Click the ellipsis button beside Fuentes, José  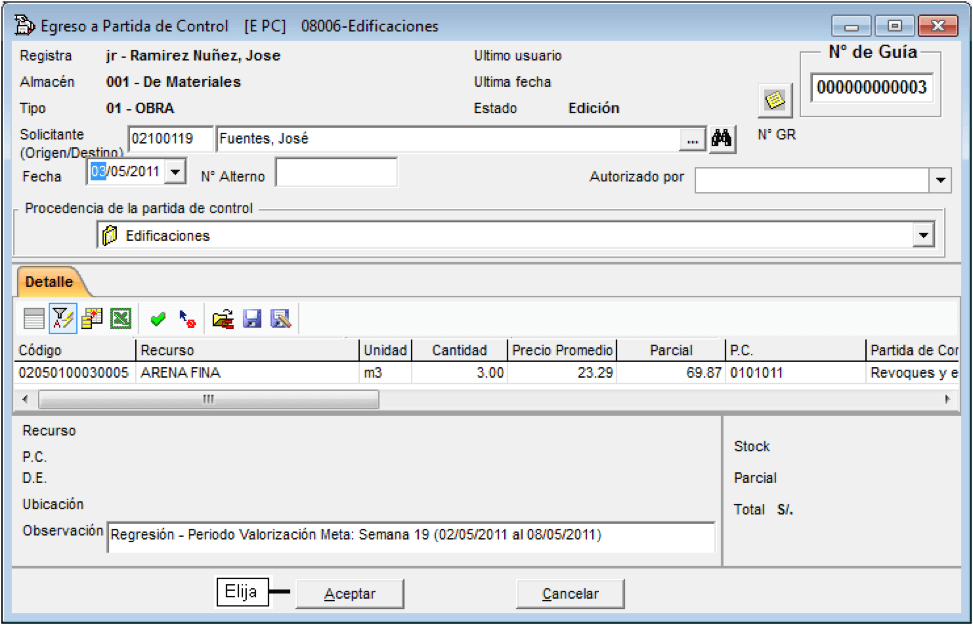693,140
